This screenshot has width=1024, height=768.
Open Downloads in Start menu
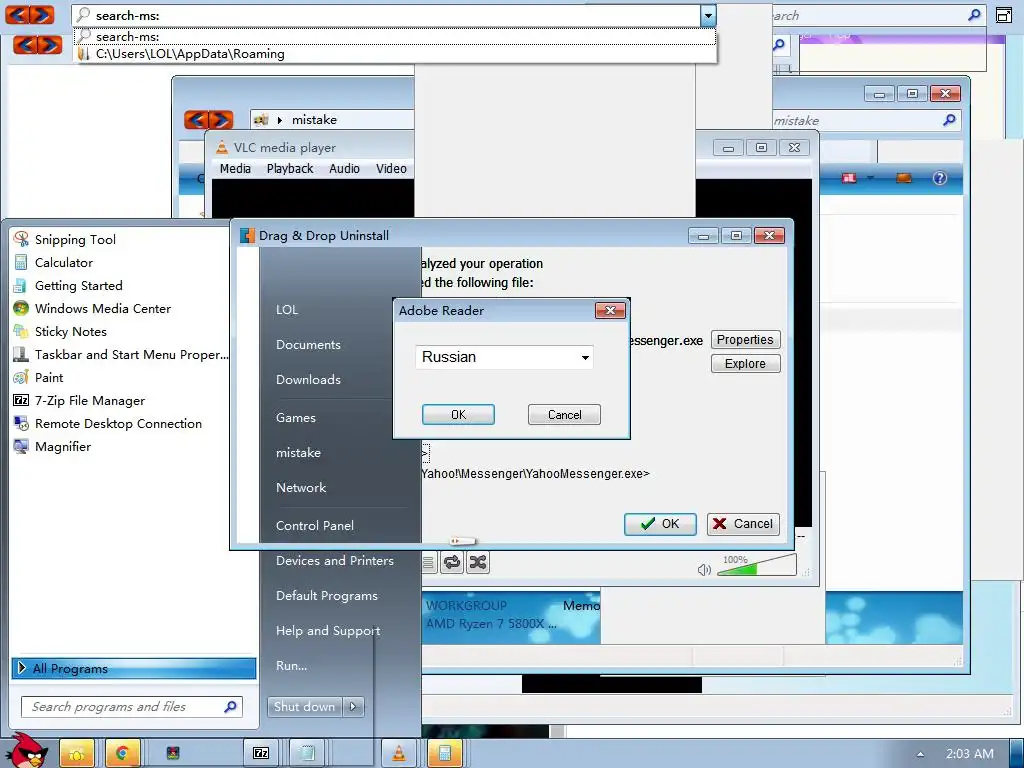pos(308,379)
